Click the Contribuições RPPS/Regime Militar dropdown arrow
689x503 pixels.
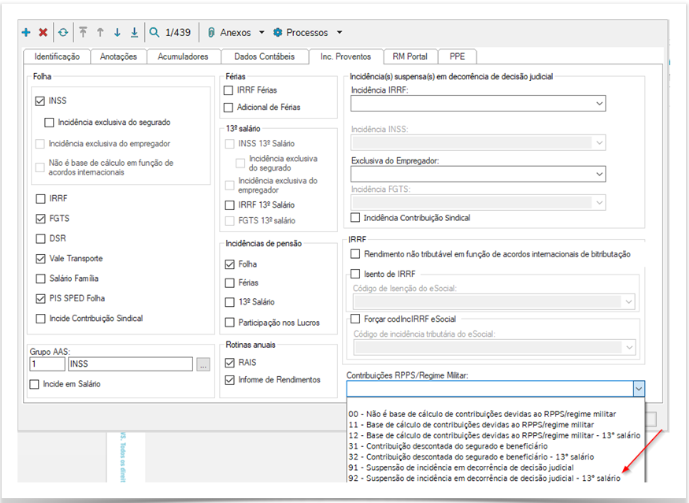pos(638,389)
